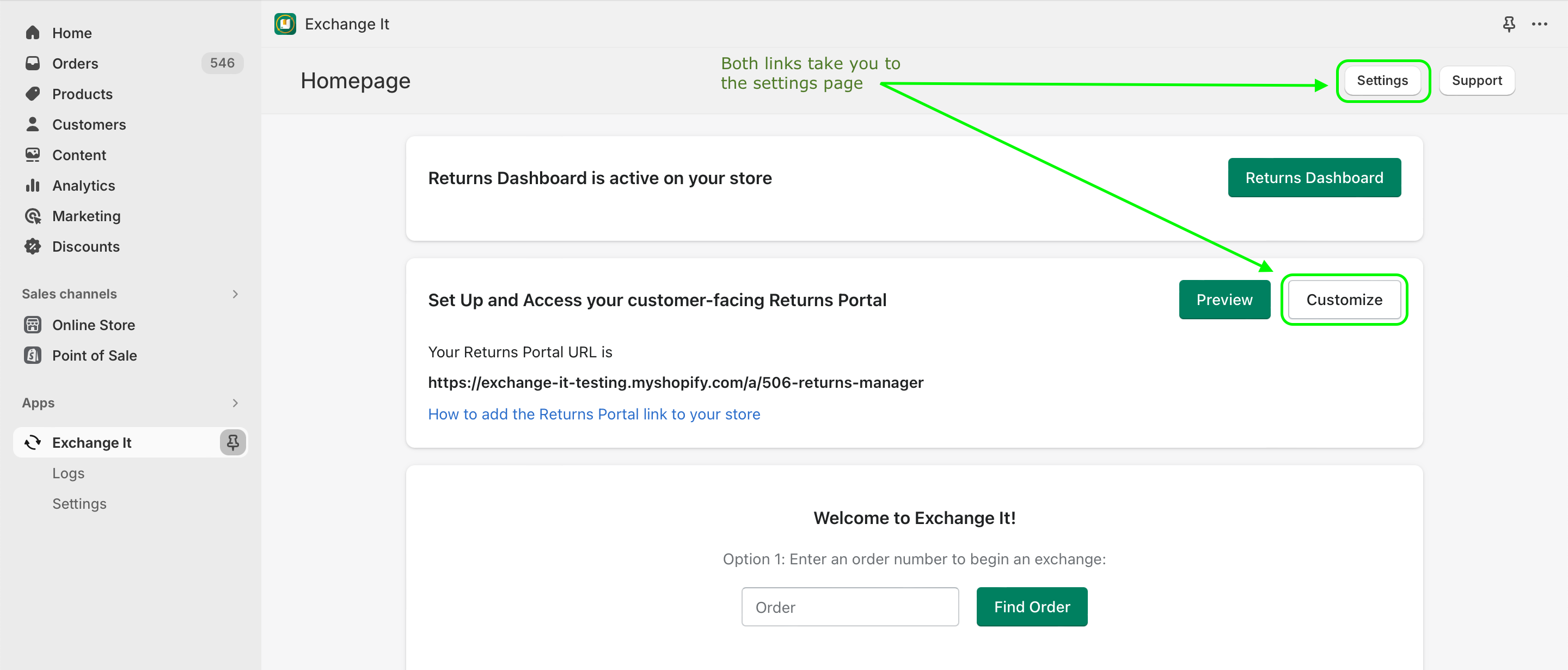Click the Point of Sale bag icon
Screen dimensions: 1568x670
pos(33,355)
